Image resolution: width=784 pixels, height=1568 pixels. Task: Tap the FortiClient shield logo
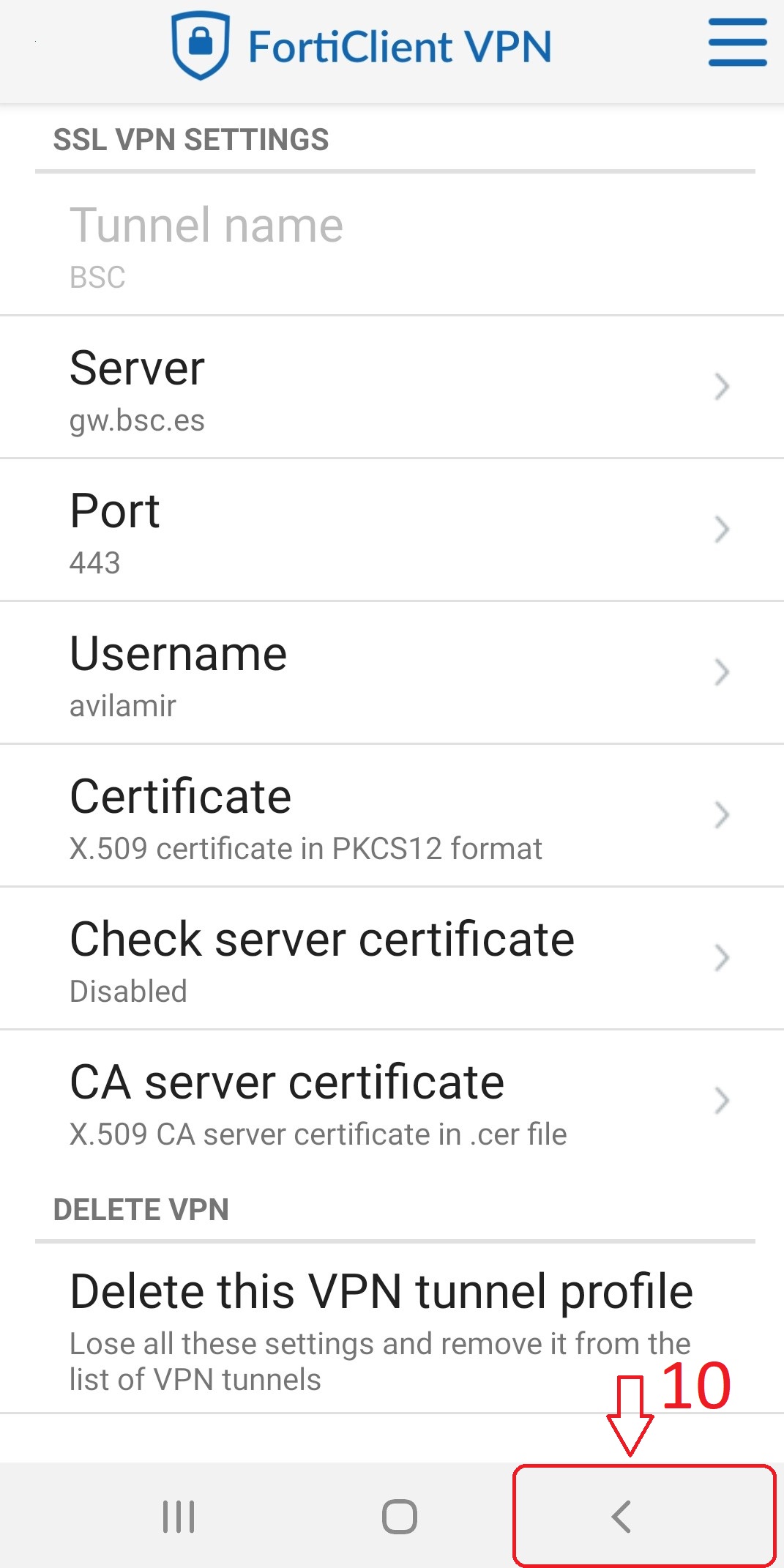200,45
